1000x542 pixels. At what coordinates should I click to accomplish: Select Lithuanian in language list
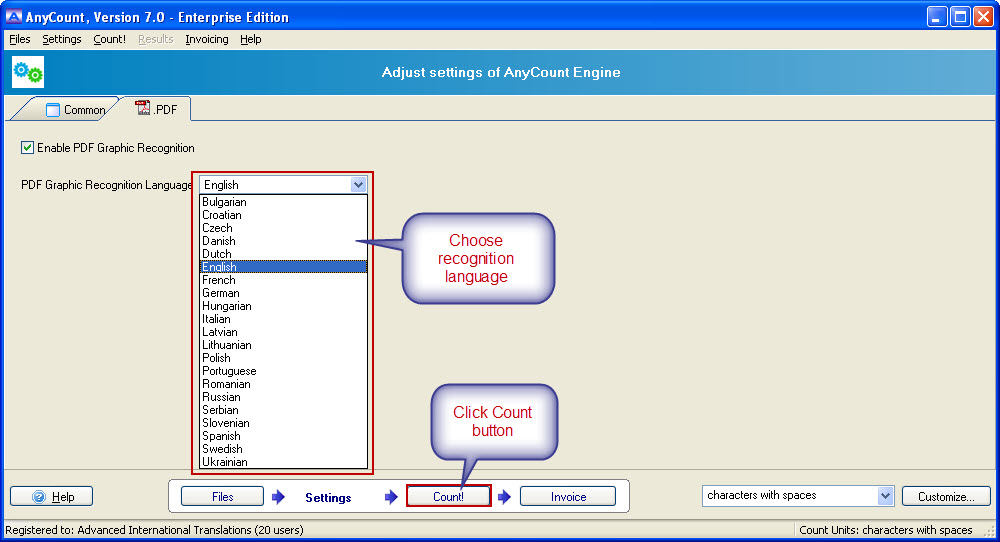(x=284, y=345)
